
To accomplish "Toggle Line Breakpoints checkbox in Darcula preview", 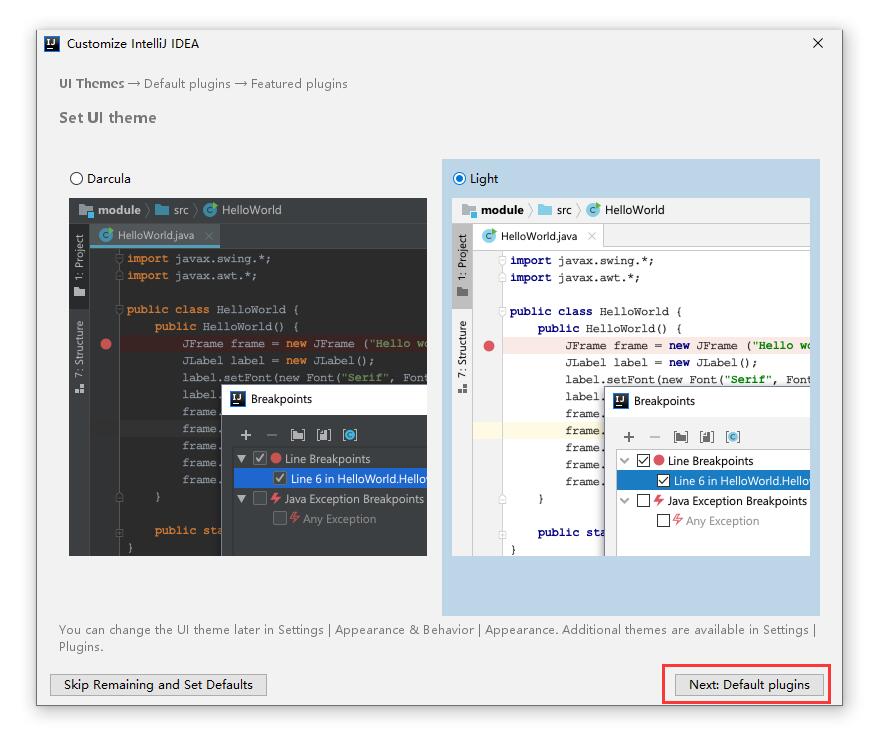I will [x=260, y=458].
